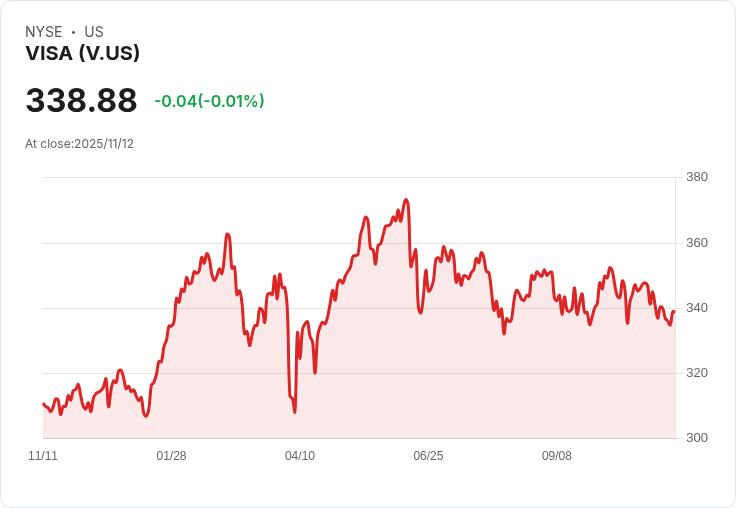
Task: Select the 11/11 date on the x-axis
Action: point(43,456)
